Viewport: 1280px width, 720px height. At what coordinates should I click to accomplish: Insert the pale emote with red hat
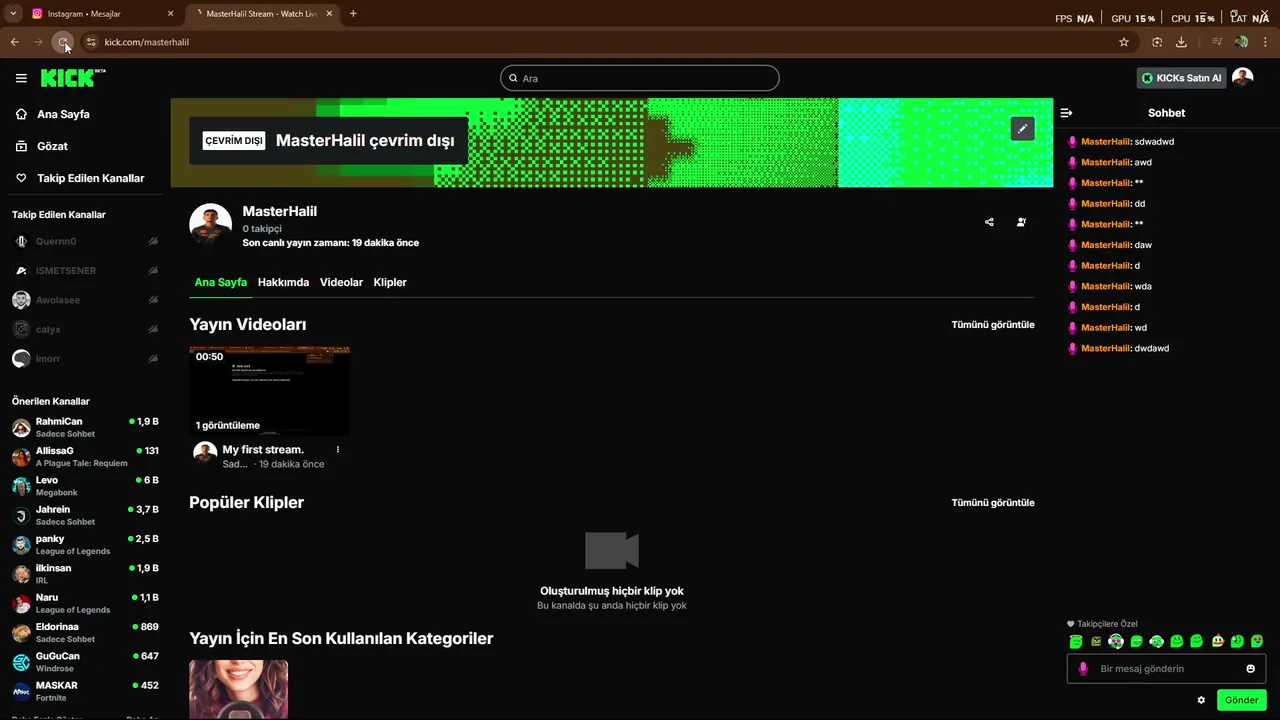pos(1217,641)
